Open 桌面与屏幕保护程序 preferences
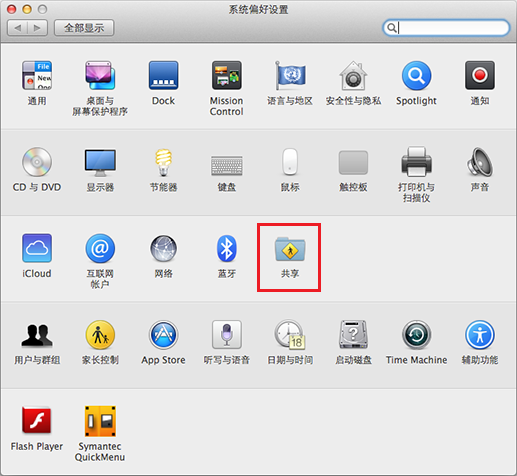 click(x=100, y=75)
